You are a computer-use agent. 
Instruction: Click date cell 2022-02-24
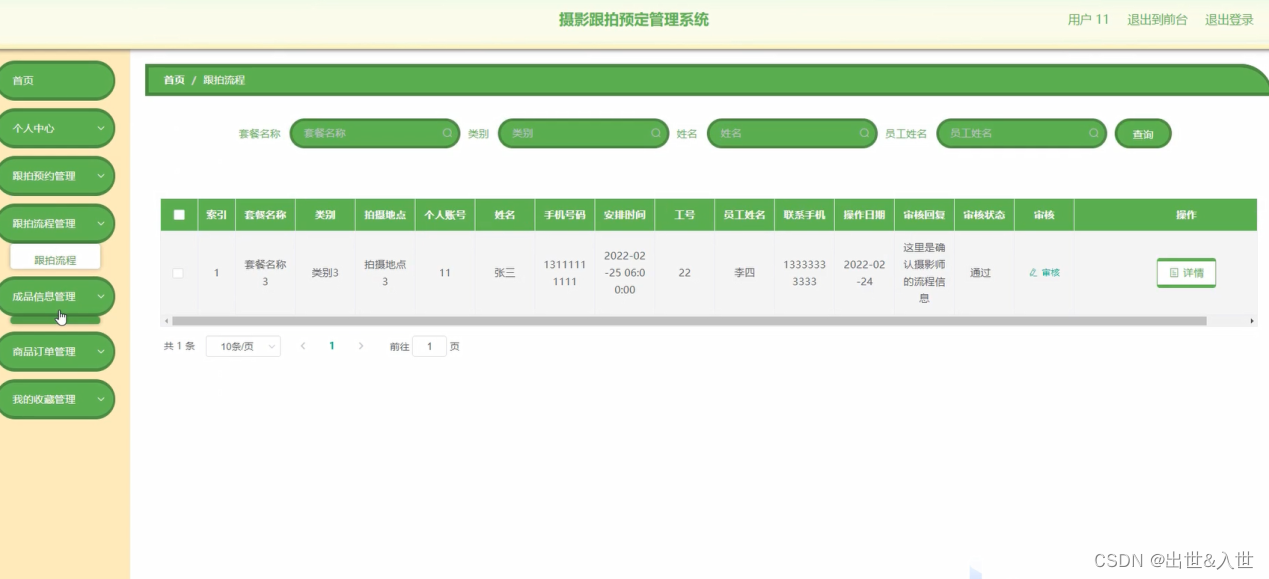click(864, 273)
